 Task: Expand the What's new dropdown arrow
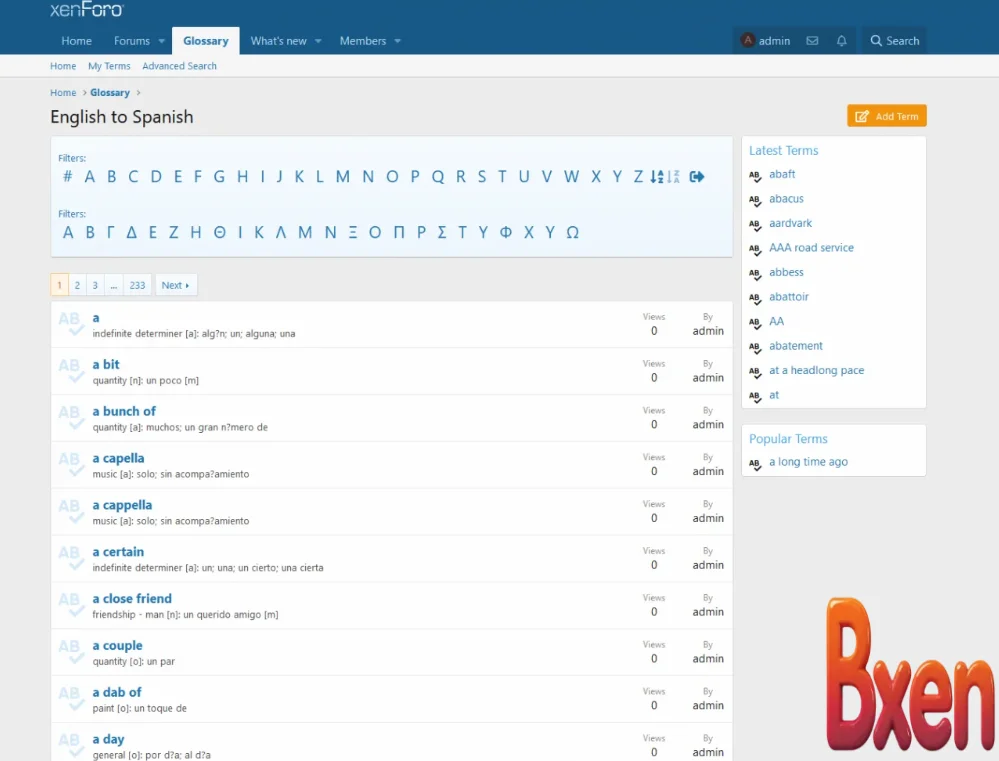tap(318, 41)
